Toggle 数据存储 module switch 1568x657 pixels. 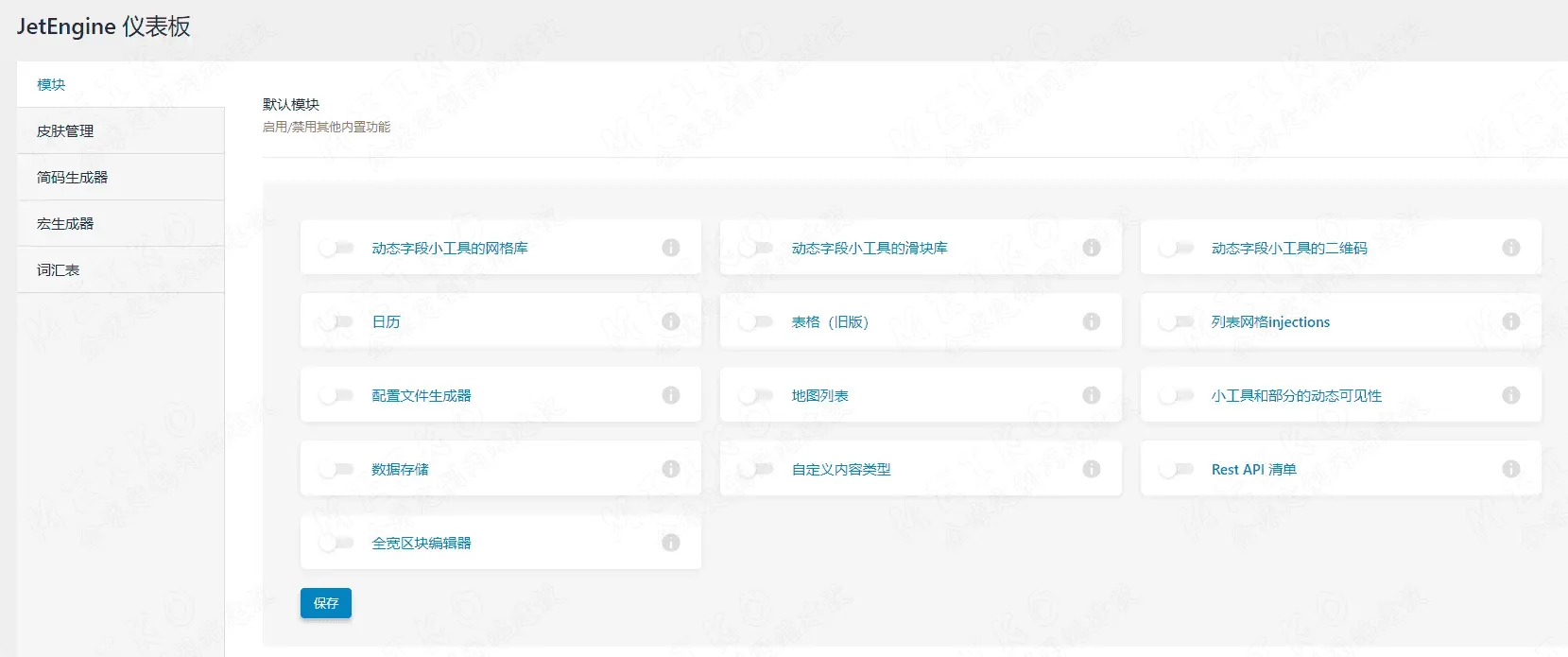point(336,470)
